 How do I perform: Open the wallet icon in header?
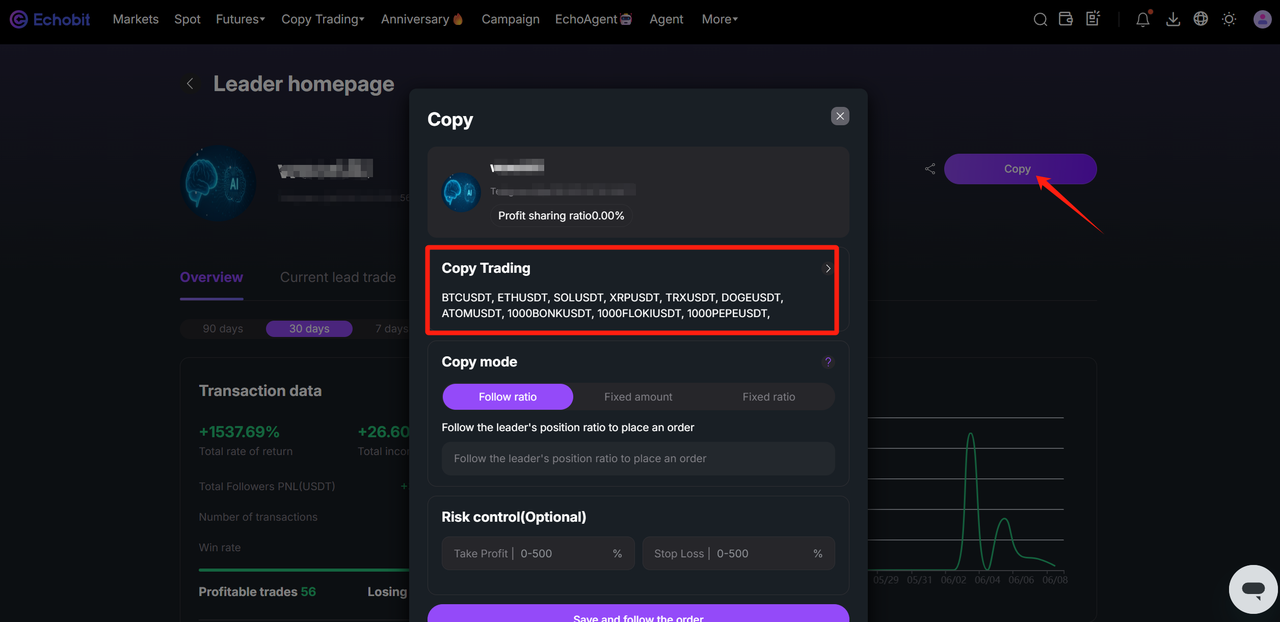tap(1066, 19)
